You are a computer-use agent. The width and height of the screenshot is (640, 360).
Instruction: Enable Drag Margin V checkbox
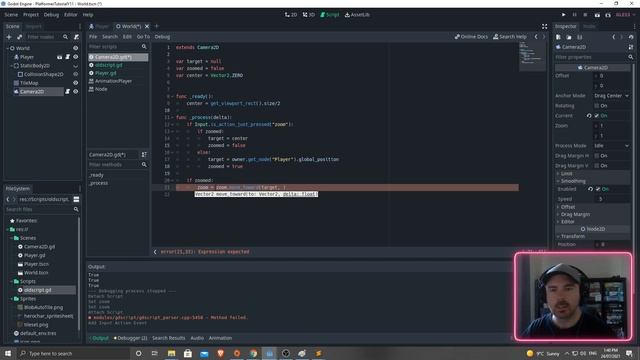[x=597, y=166]
